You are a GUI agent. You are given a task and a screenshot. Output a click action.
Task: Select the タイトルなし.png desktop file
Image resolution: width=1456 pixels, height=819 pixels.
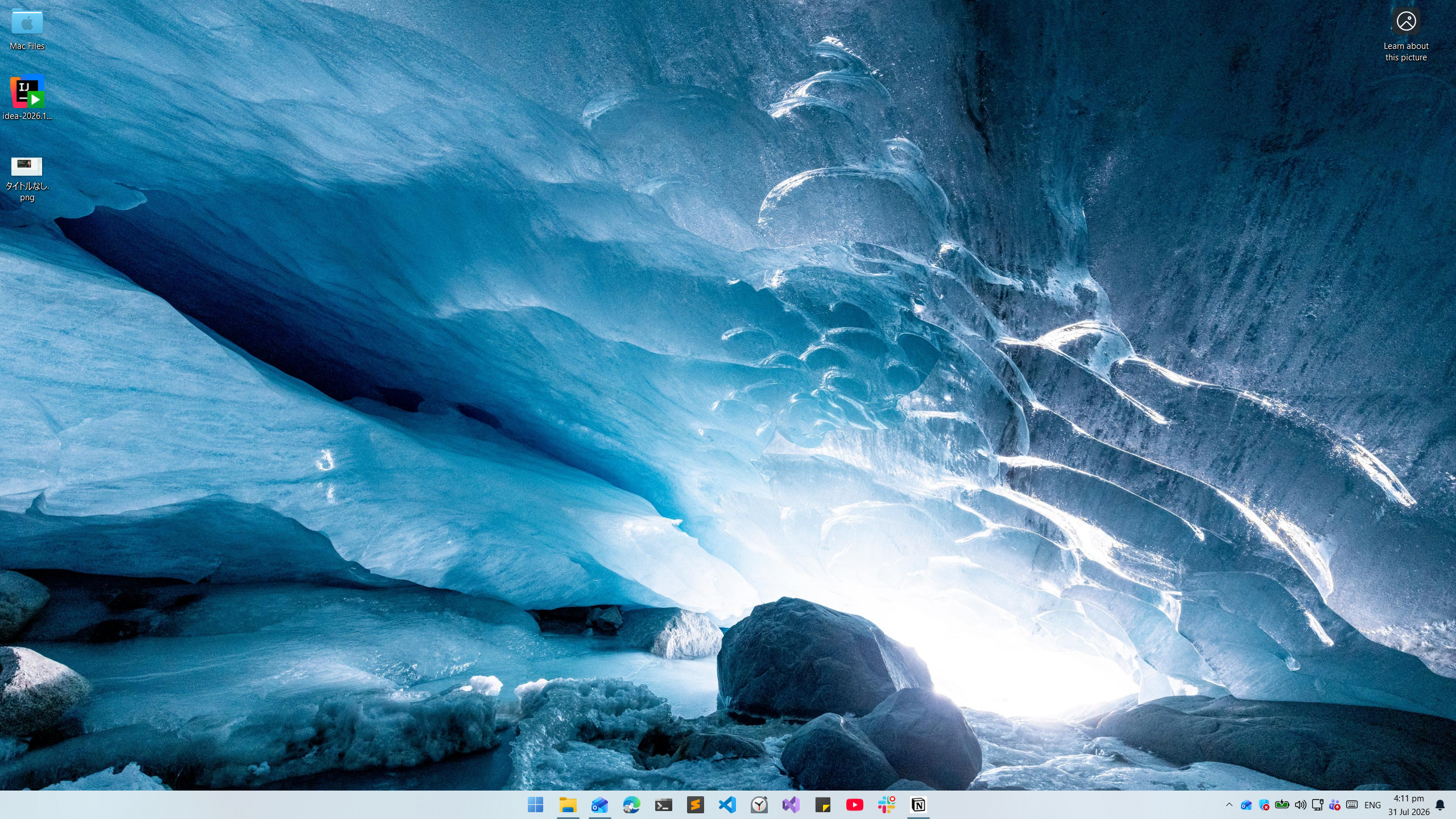(x=27, y=179)
